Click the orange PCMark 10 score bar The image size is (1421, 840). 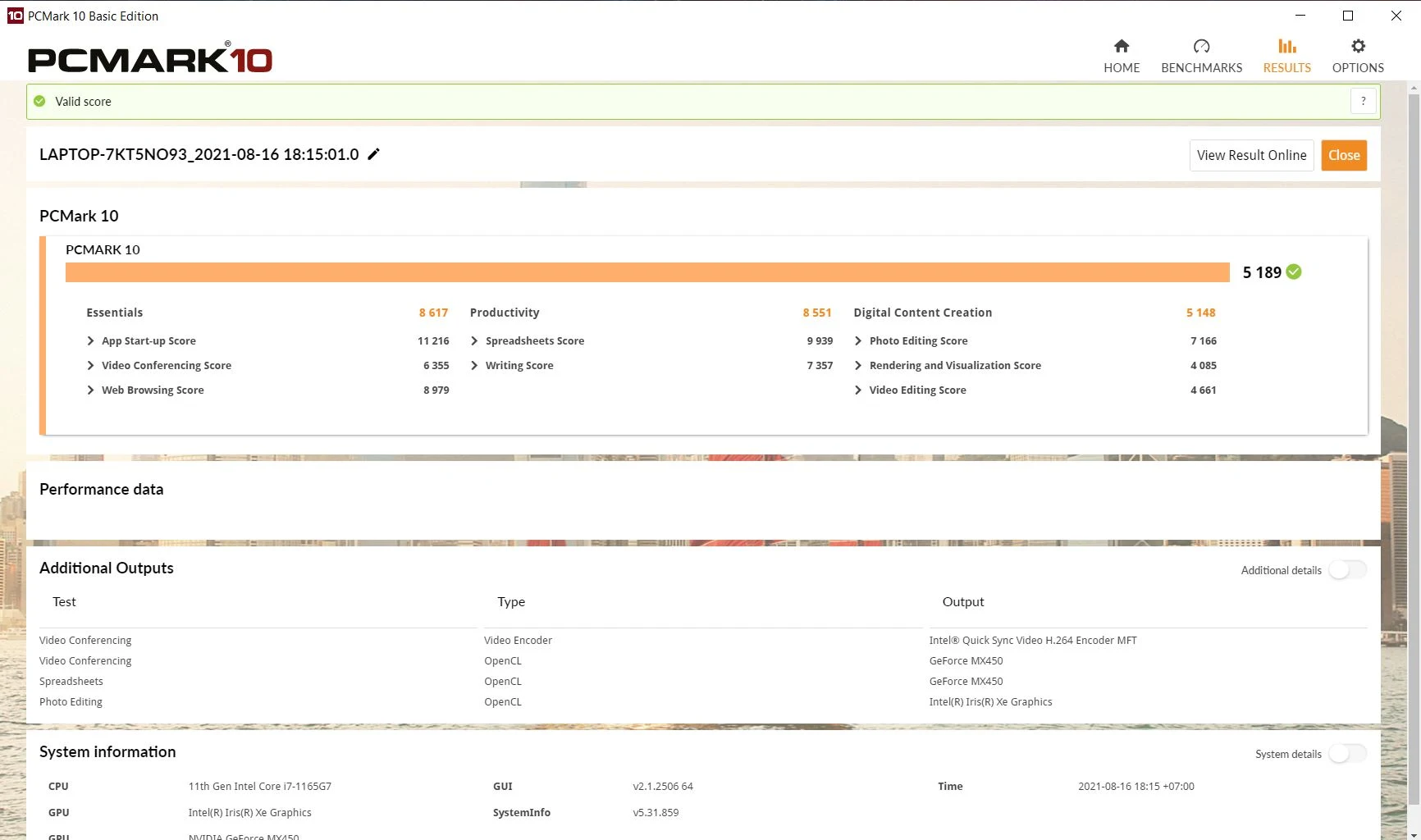coord(647,272)
